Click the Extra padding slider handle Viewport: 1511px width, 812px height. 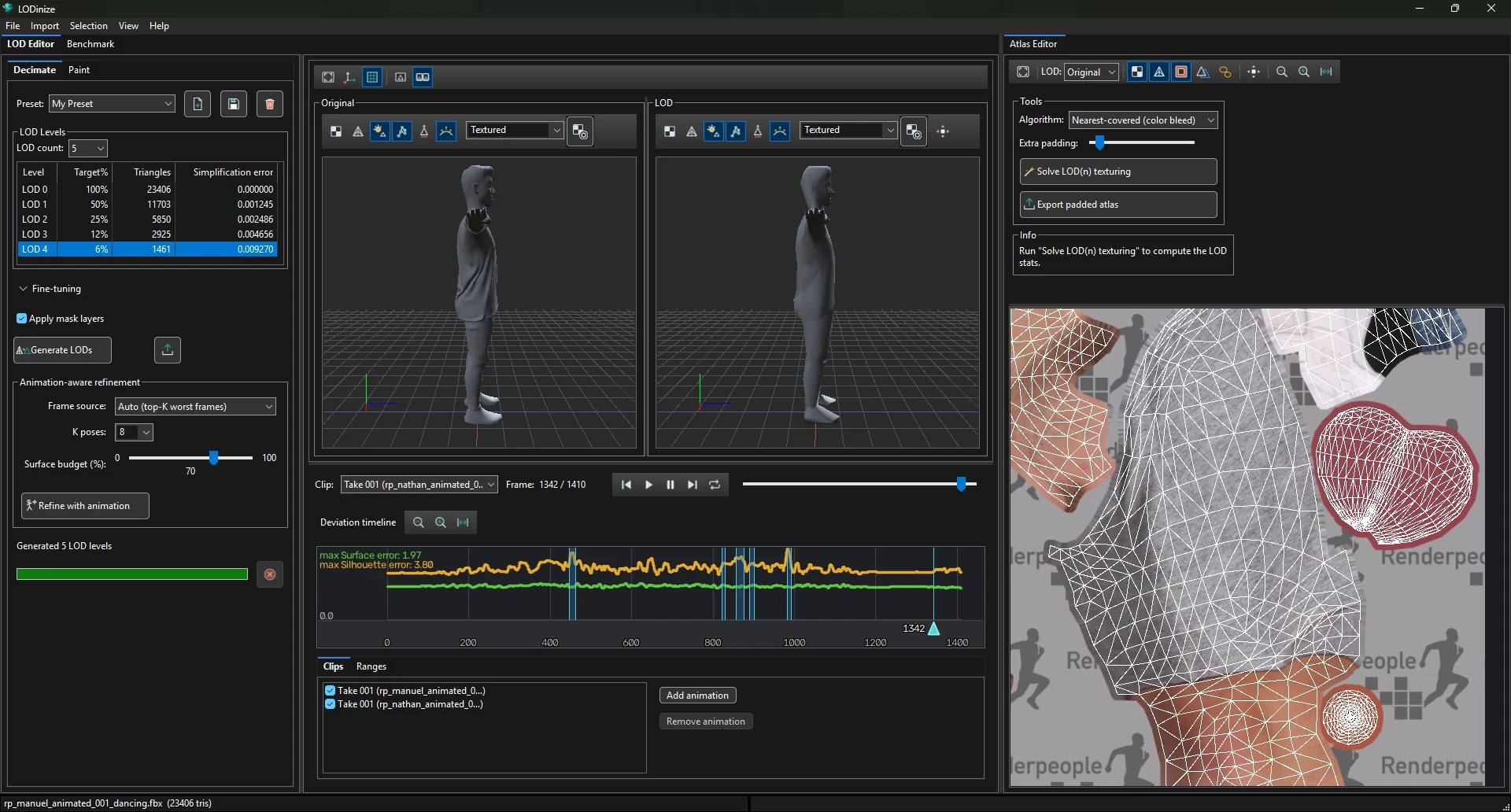(1100, 142)
